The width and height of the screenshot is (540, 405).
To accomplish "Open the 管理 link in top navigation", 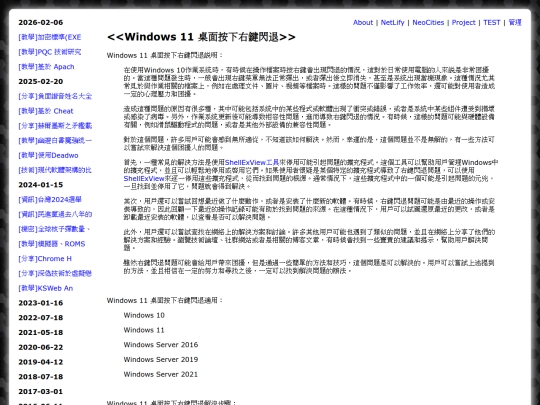I will 515,22.
